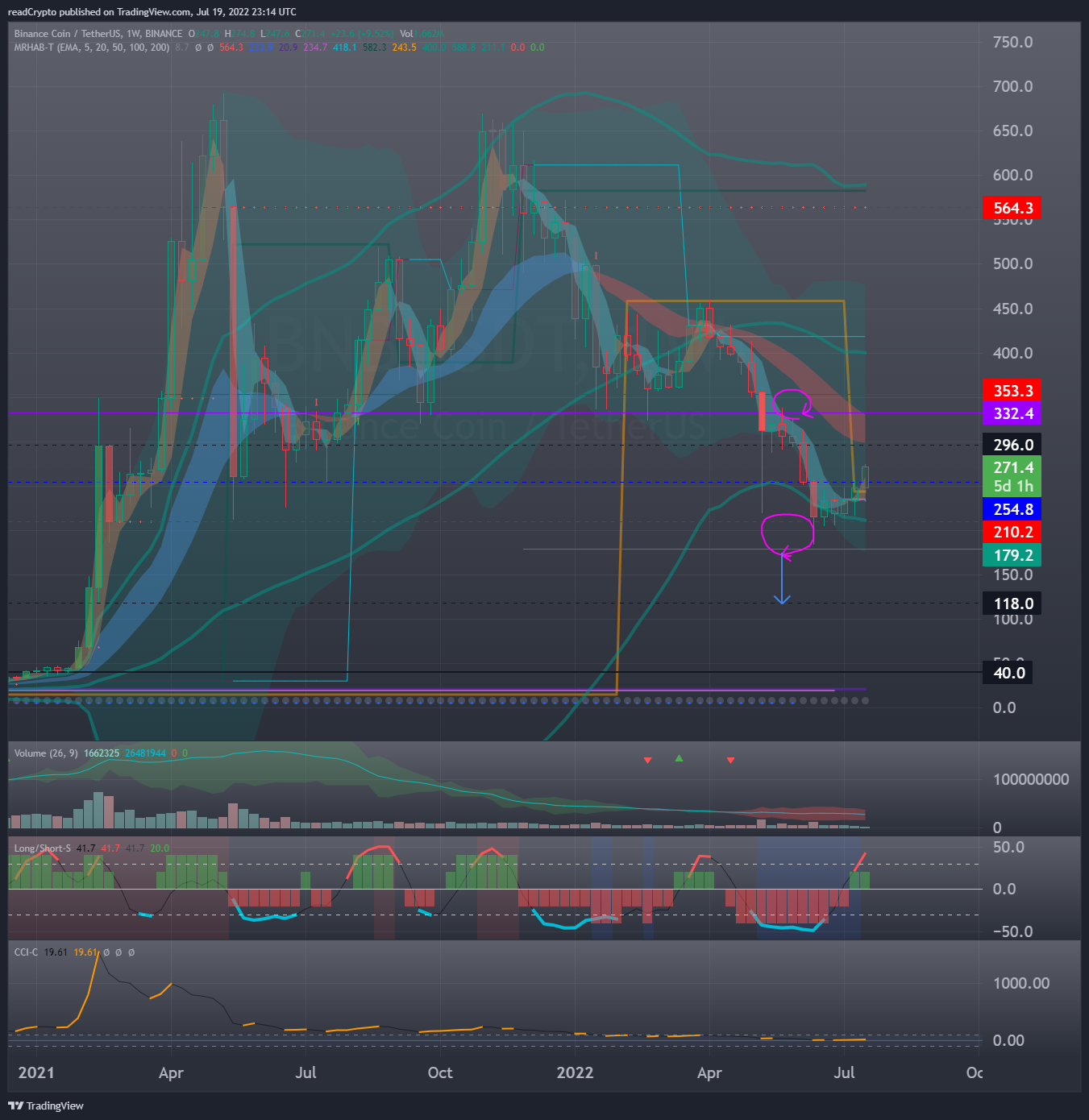Click the Long/Short-S indicator label
The image size is (1089, 1120).
pyautogui.click(x=43, y=848)
